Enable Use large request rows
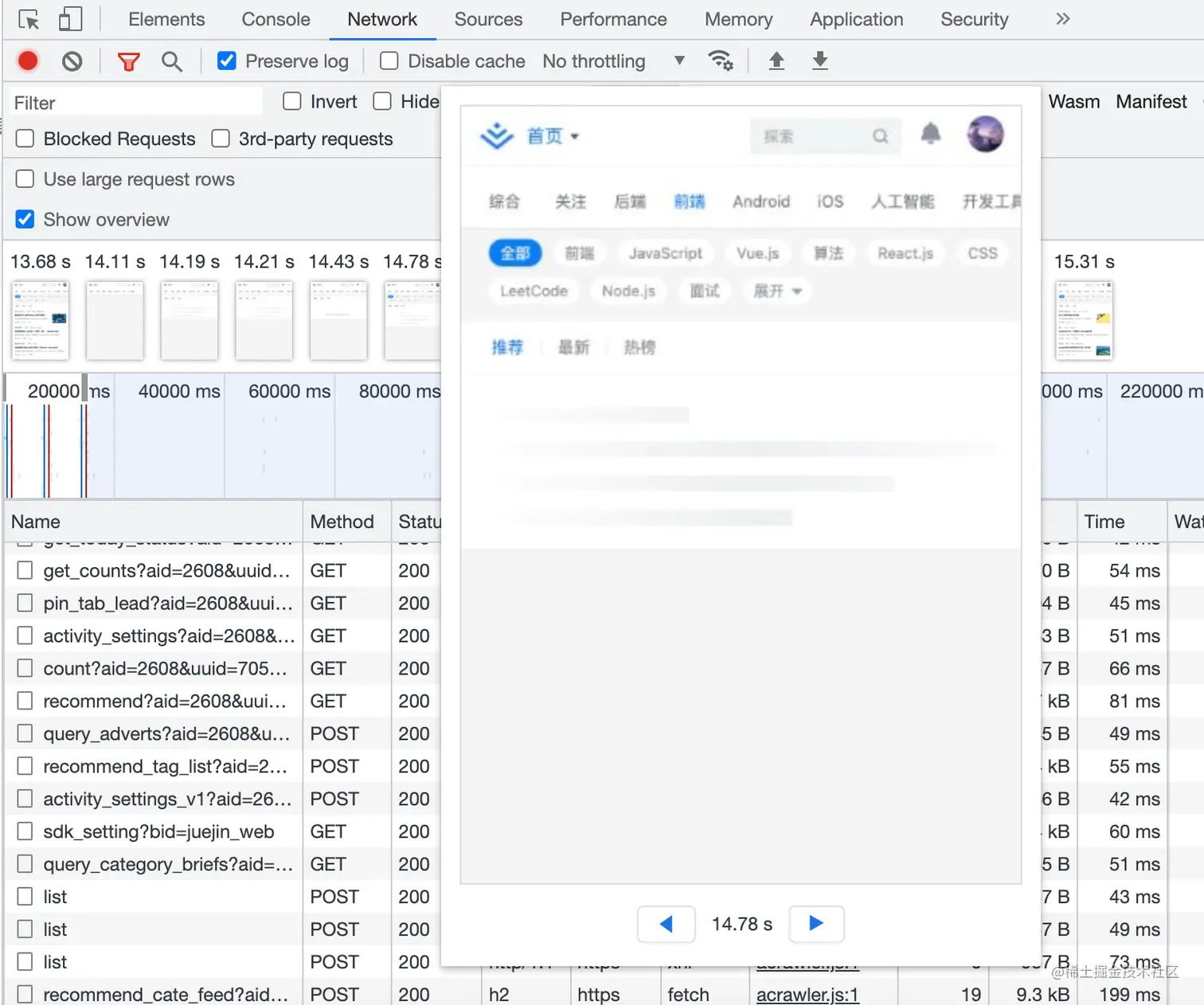The height and width of the screenshot is (1005, 1204). pyautogui.click(x=25, y=179)
